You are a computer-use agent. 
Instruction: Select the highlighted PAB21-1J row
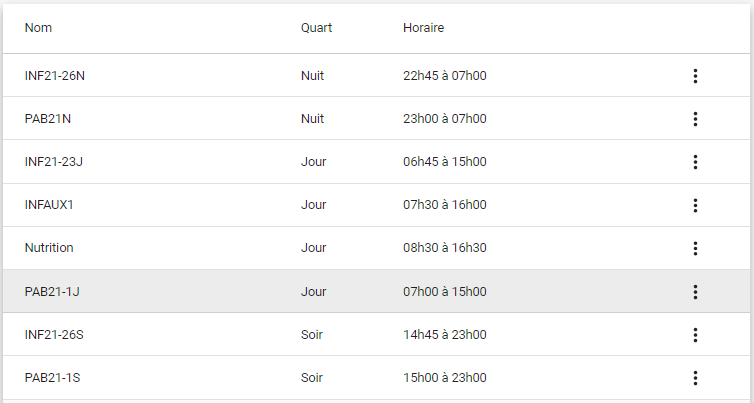click(x=52, y=292)
